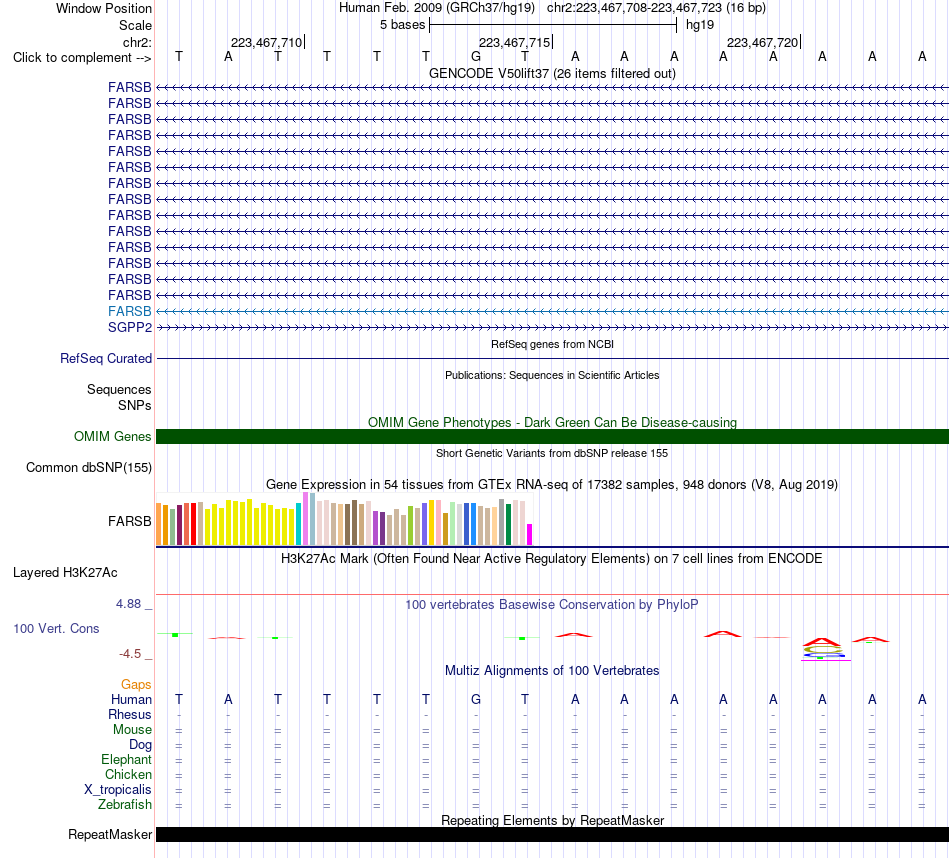Click the Layered H3K27Ac label
Viewport: 950px width, 858px height.
(x=65, y=573)
